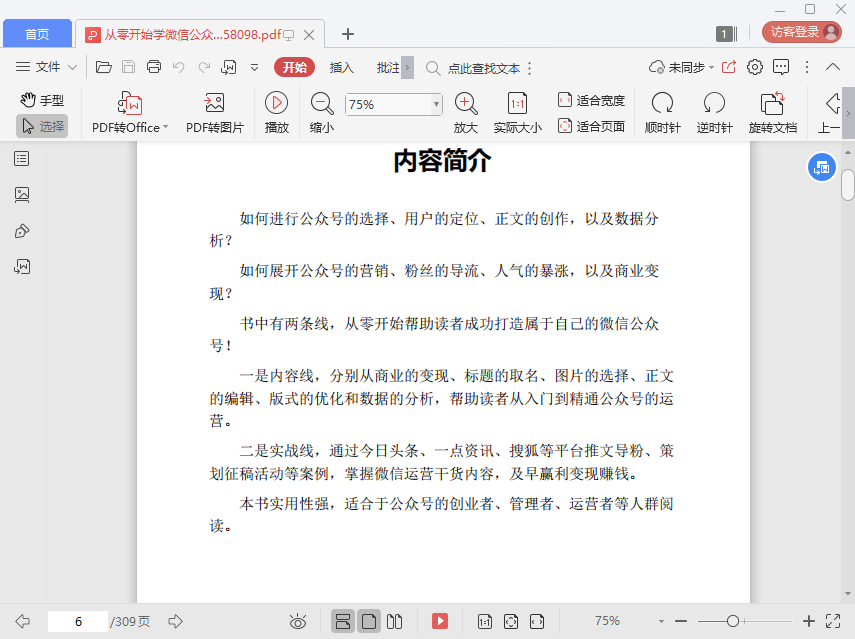Go to the 首页 home tab

tap(37, 34)
